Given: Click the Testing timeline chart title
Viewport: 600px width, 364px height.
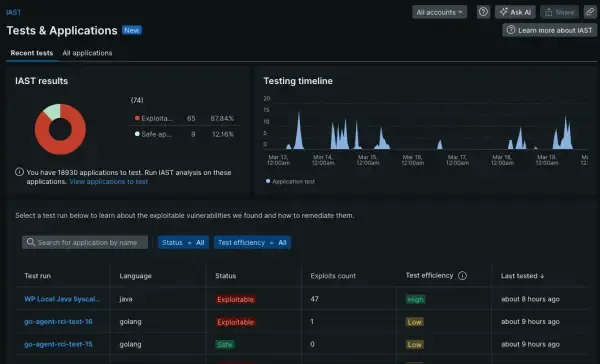Looking at the screenshot, I should click(x=298, y=81).
